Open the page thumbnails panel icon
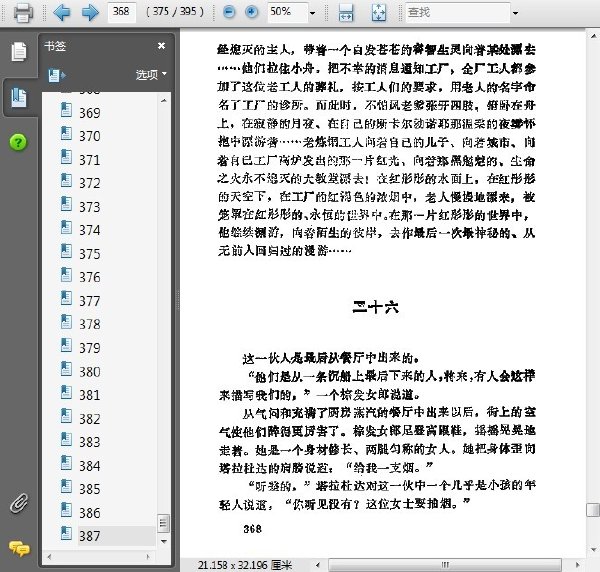Viewport: 600px width, 572px height. 19,52
